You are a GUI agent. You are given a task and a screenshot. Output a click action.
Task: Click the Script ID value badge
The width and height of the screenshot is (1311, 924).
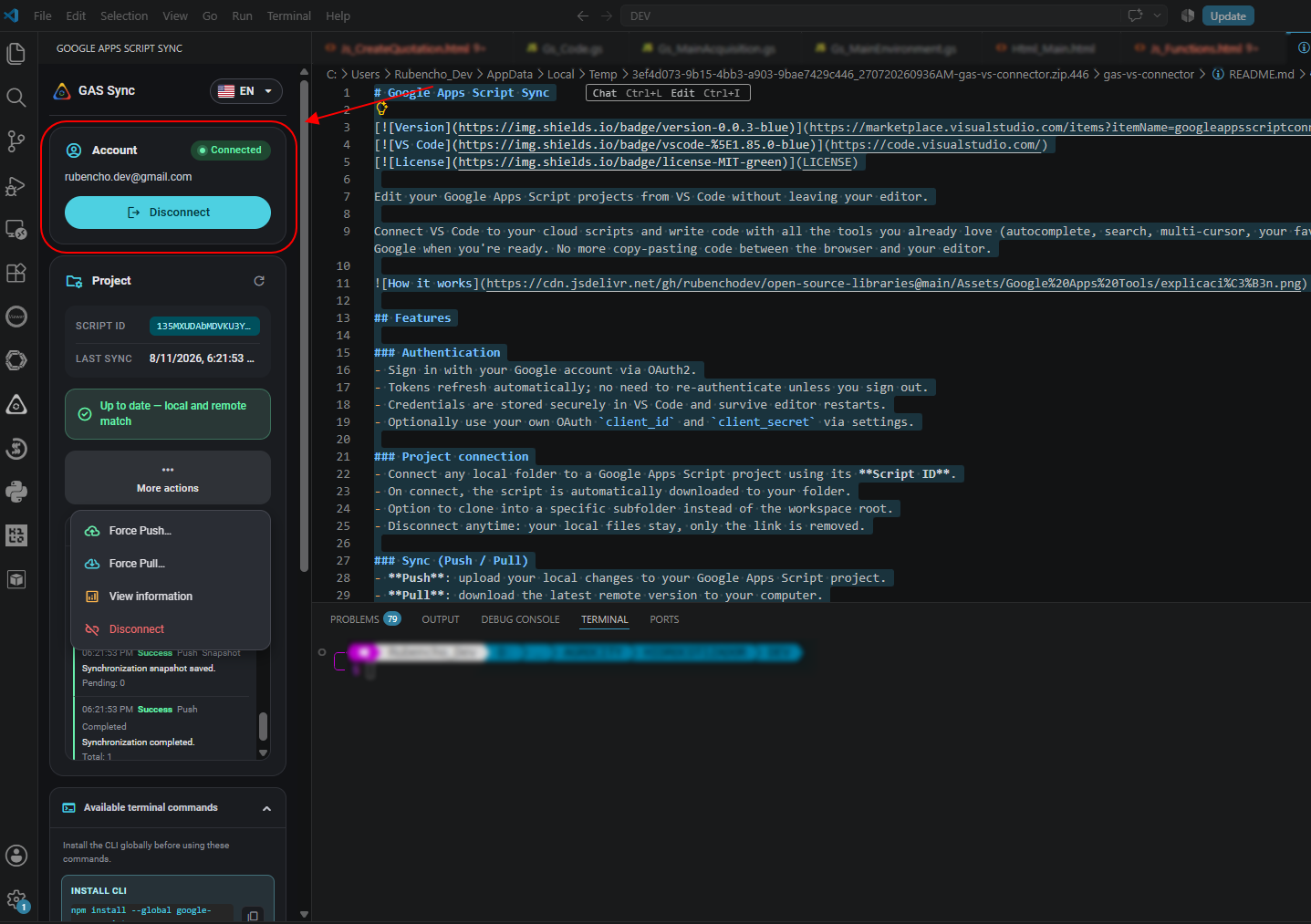point(204,326)
